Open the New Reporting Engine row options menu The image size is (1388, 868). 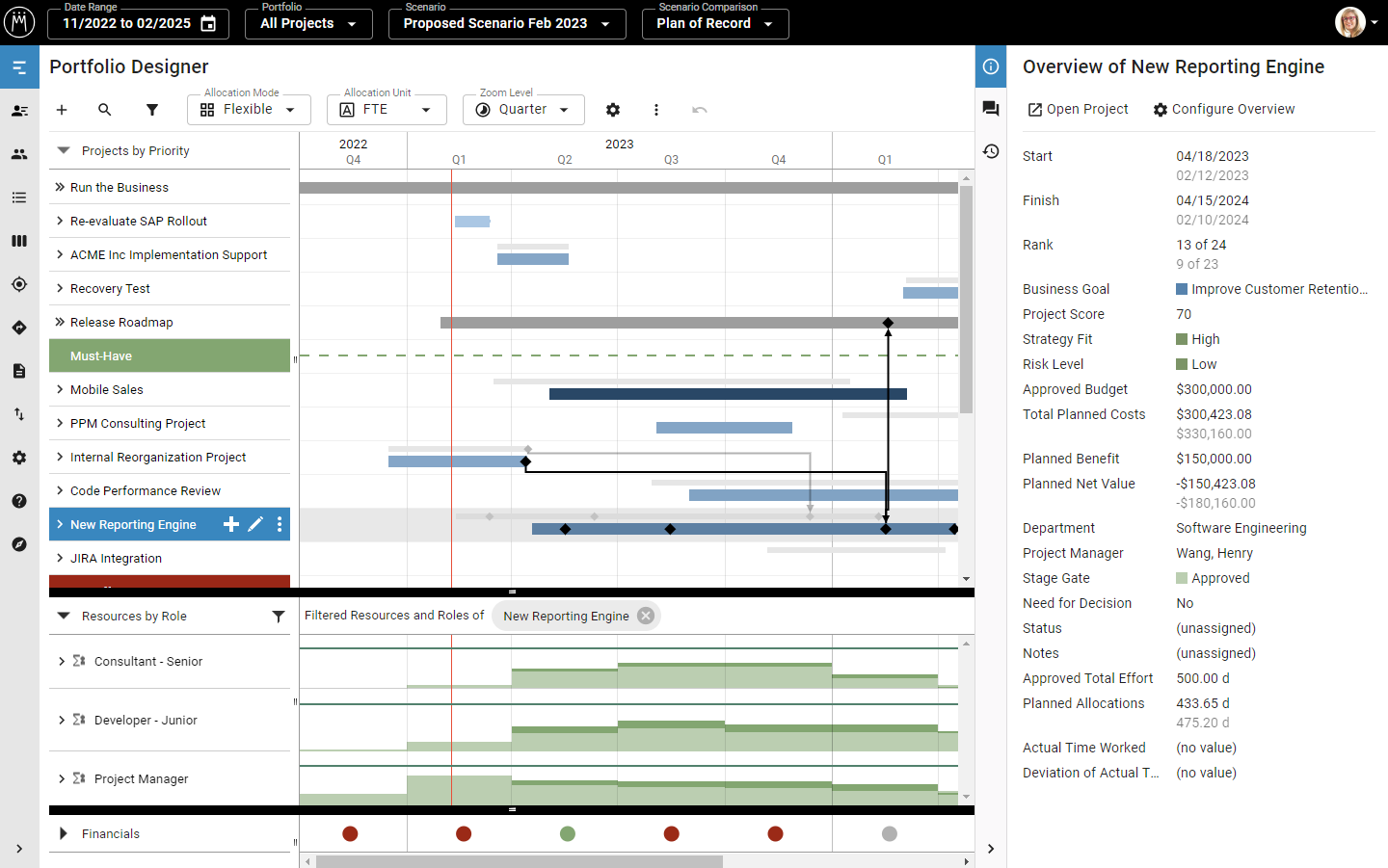coord(280,524)
